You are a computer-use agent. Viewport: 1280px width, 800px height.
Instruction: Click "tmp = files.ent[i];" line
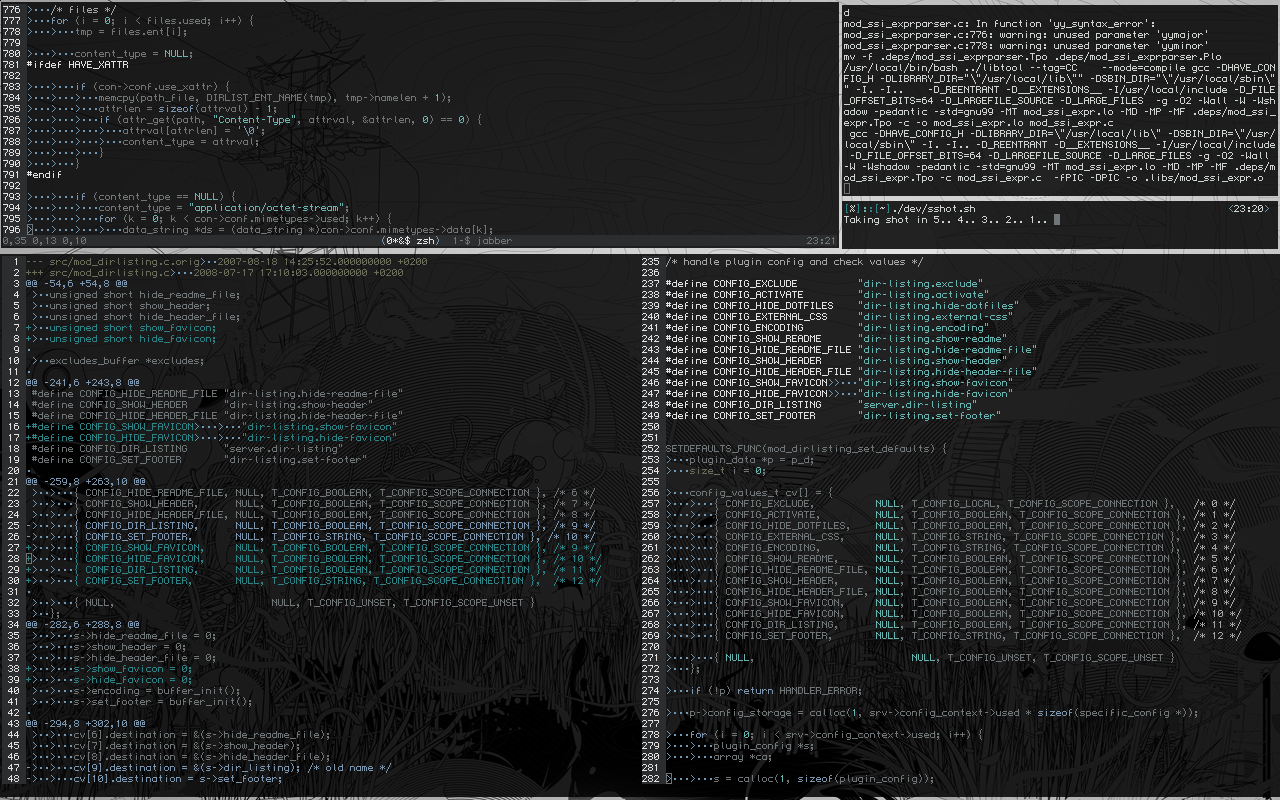[x=131, y=32]
